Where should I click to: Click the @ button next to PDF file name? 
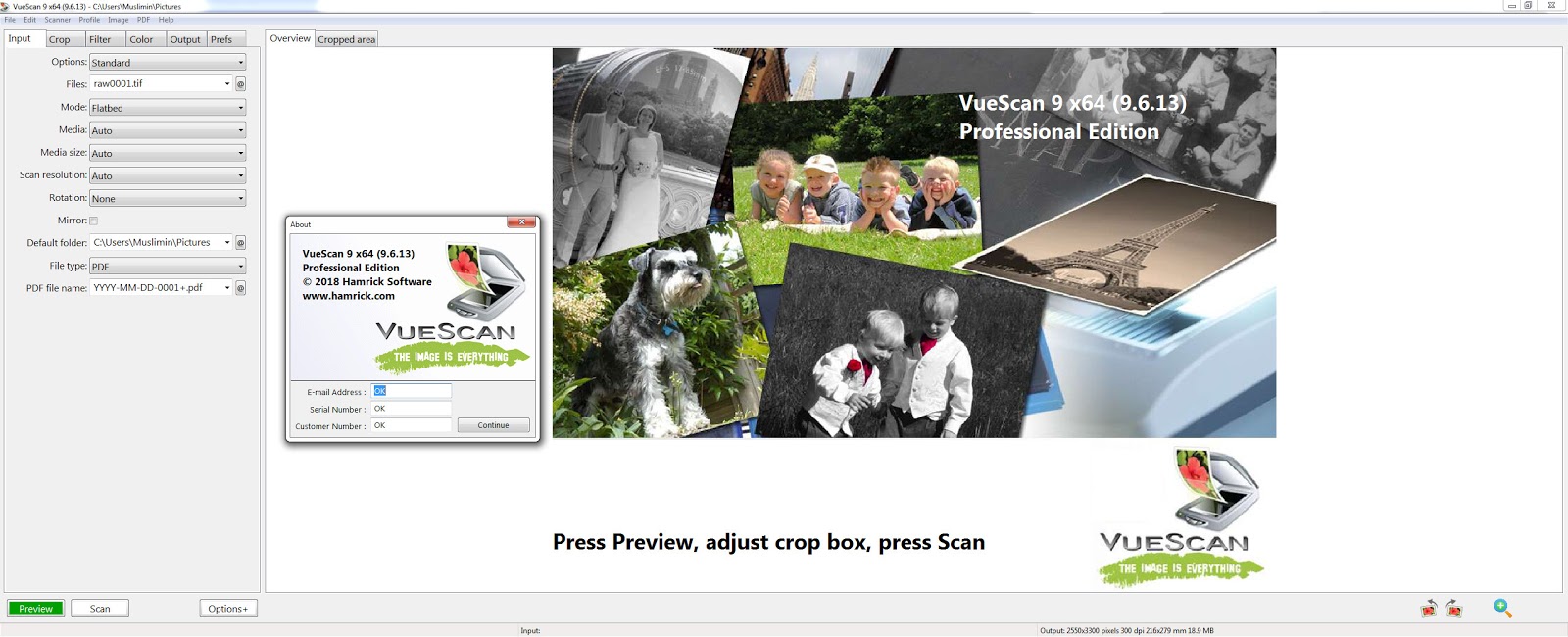(x=240, y=288)
